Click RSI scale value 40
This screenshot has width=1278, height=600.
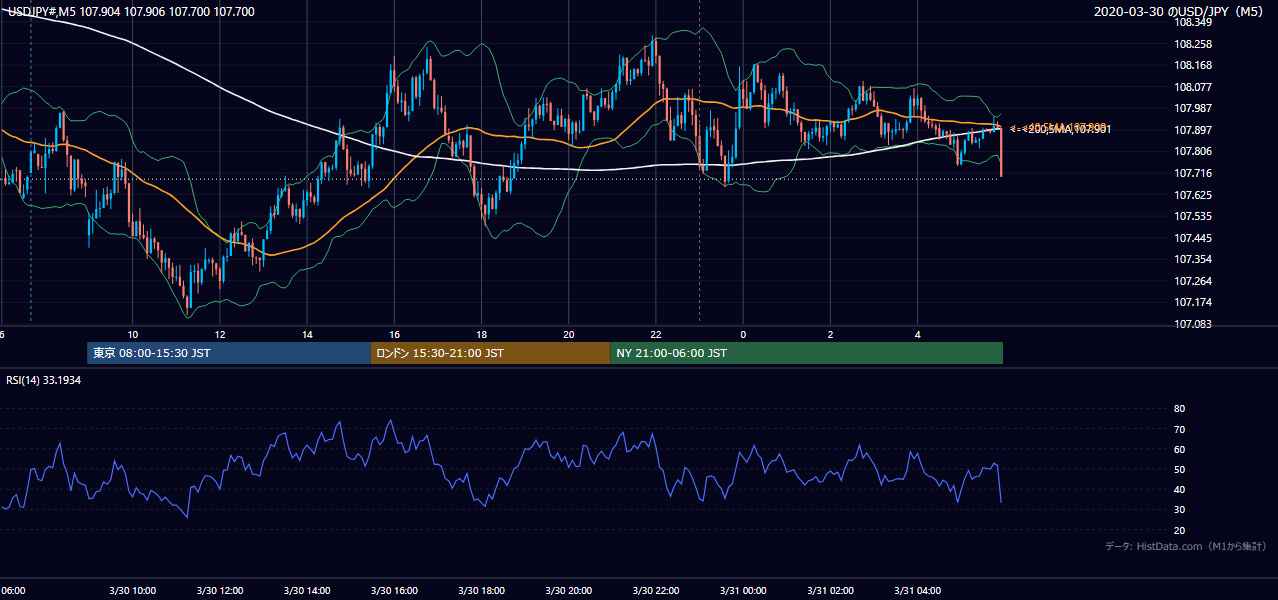click(1179, 489)
